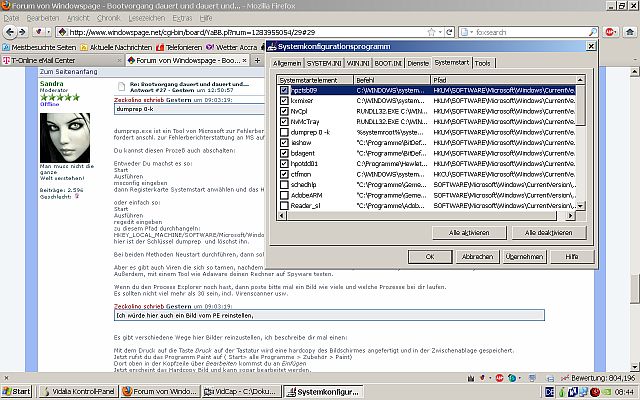Click the Alle deaktivieren button
This screenshot has width=640, height=400.
pos(549,233)
